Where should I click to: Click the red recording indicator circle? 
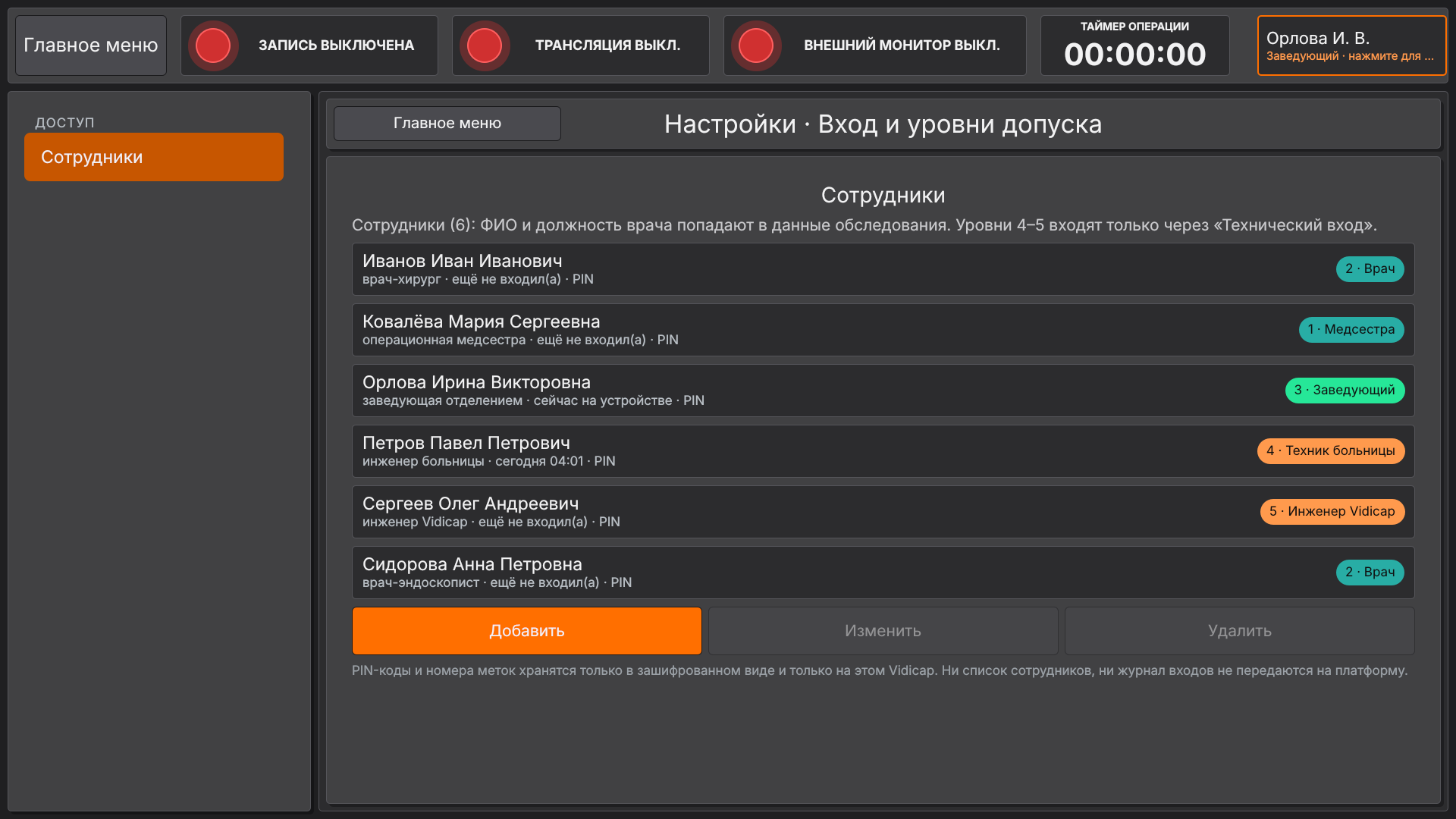213,45
